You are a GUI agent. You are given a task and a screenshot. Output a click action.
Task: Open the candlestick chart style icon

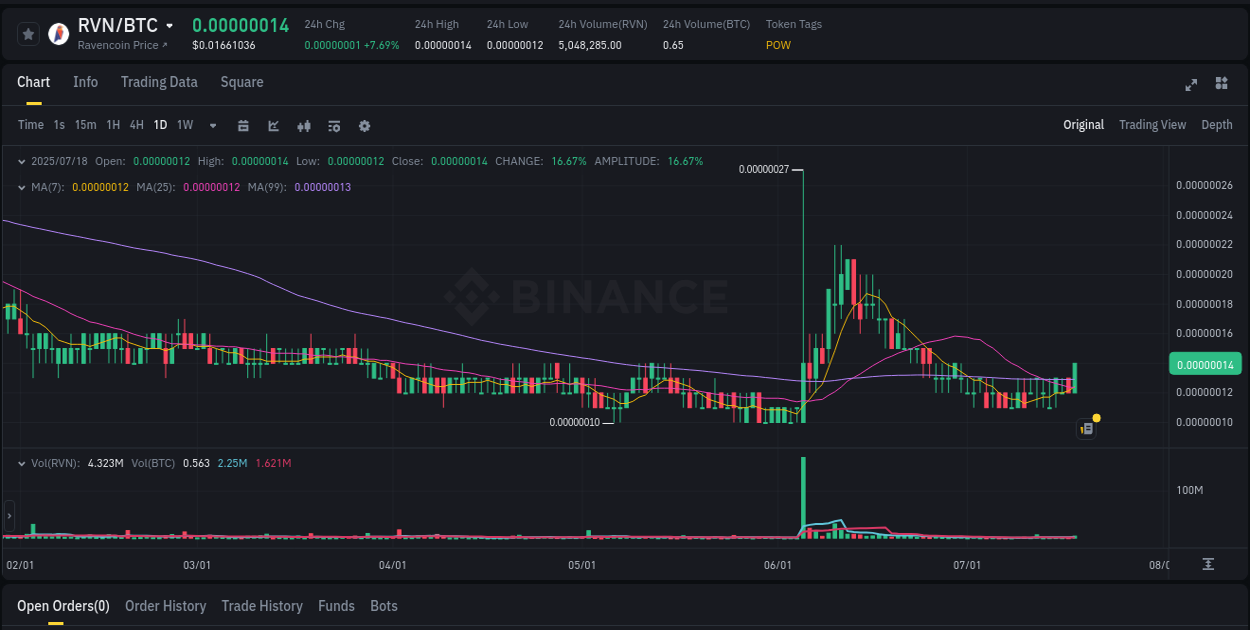tap(305, 125)
